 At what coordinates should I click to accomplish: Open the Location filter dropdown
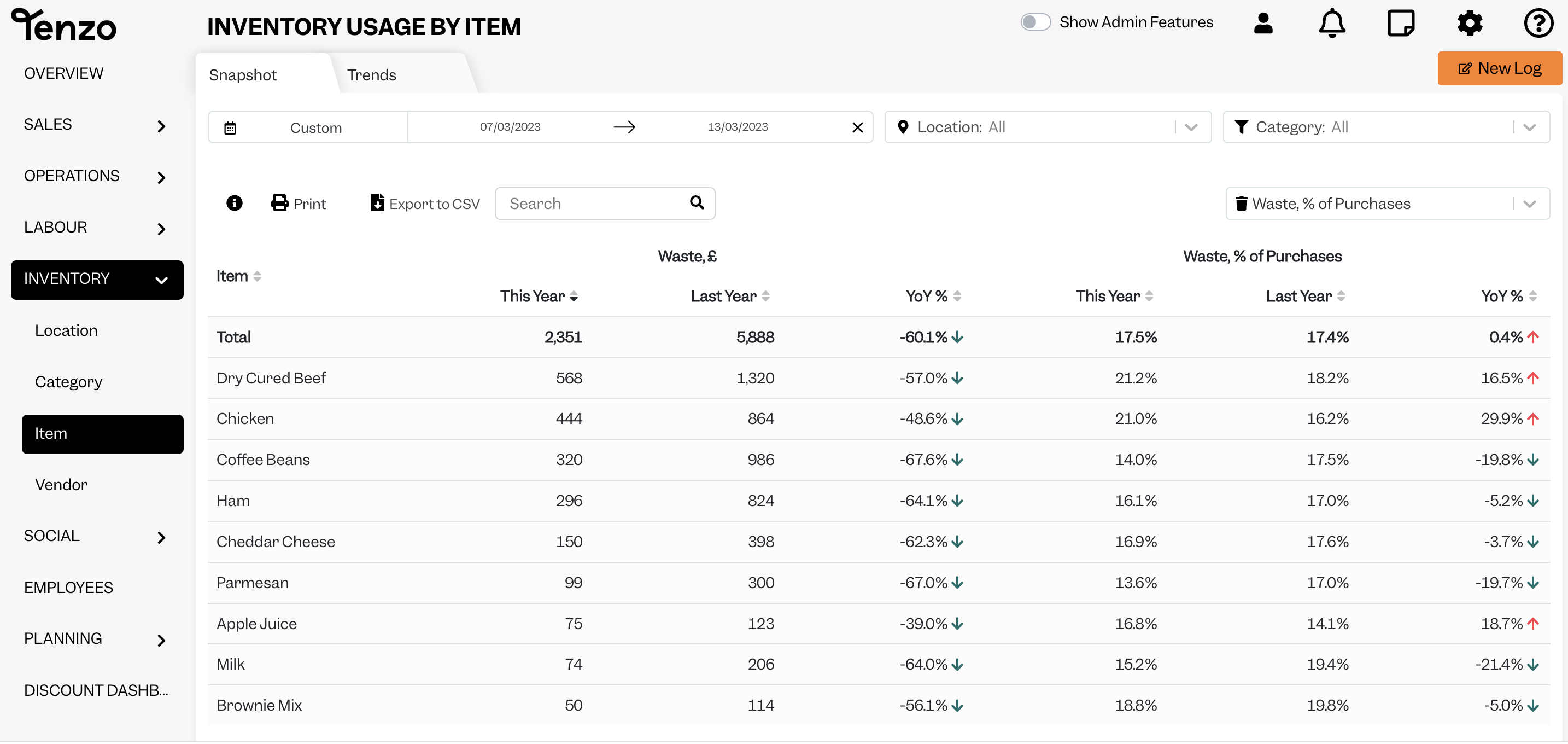1048,127
